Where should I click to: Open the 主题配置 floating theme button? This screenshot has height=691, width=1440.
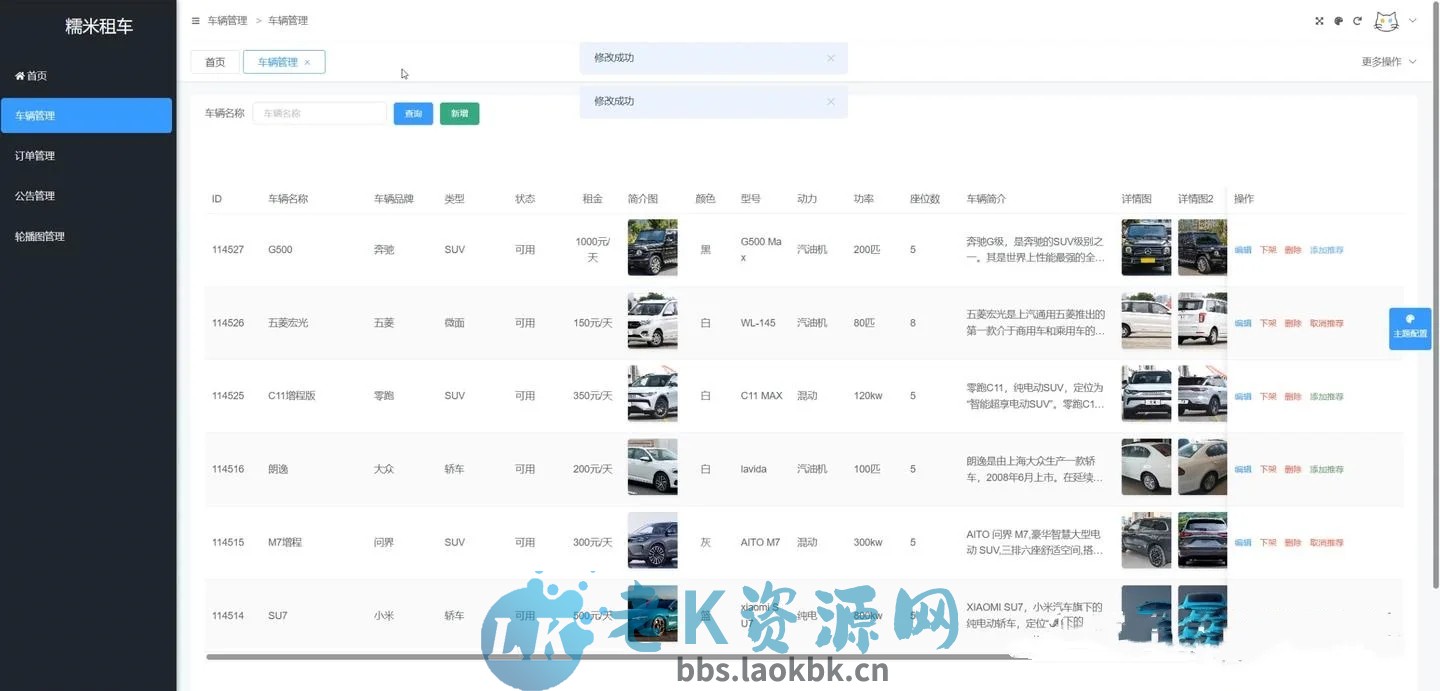[1409, 328]
